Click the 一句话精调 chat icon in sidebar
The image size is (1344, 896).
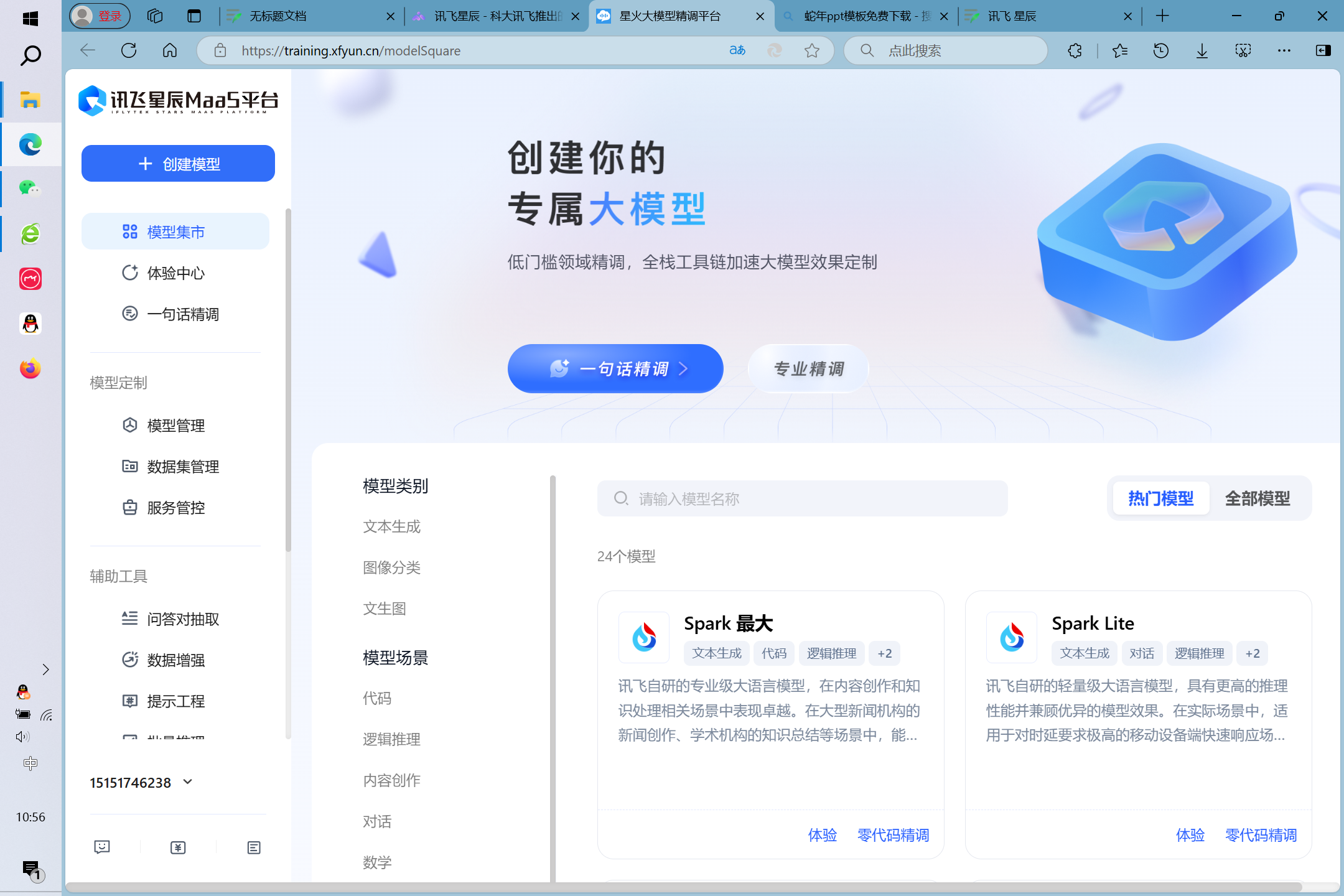[x=129, y=314]
